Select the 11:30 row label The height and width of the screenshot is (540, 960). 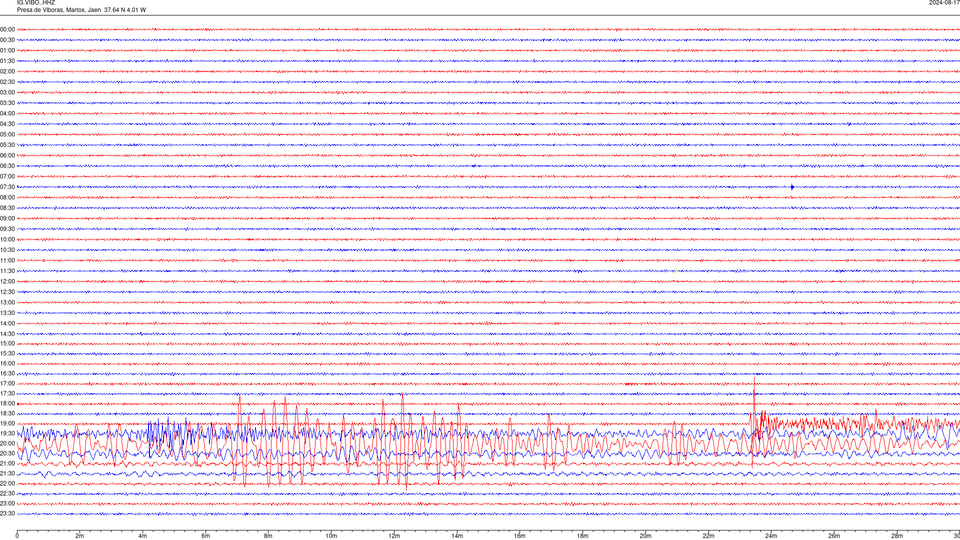point(7,271)
